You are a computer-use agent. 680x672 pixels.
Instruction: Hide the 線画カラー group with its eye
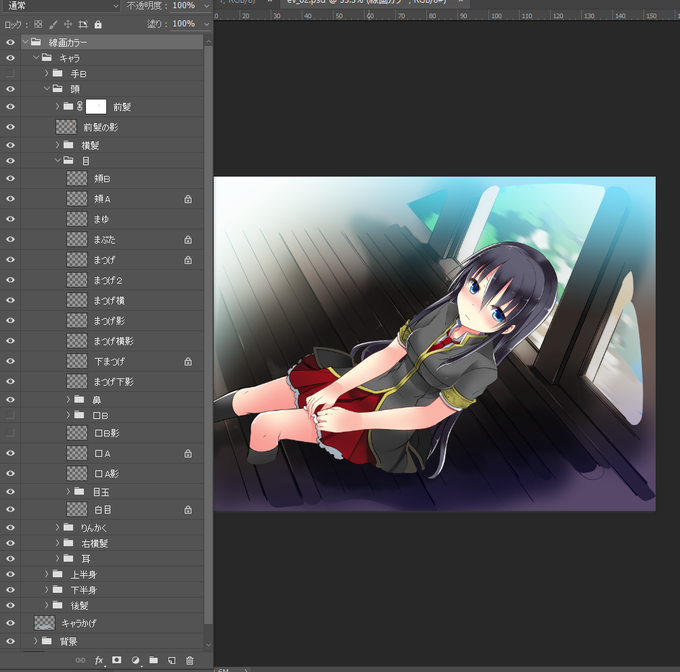tap(10, 42)
